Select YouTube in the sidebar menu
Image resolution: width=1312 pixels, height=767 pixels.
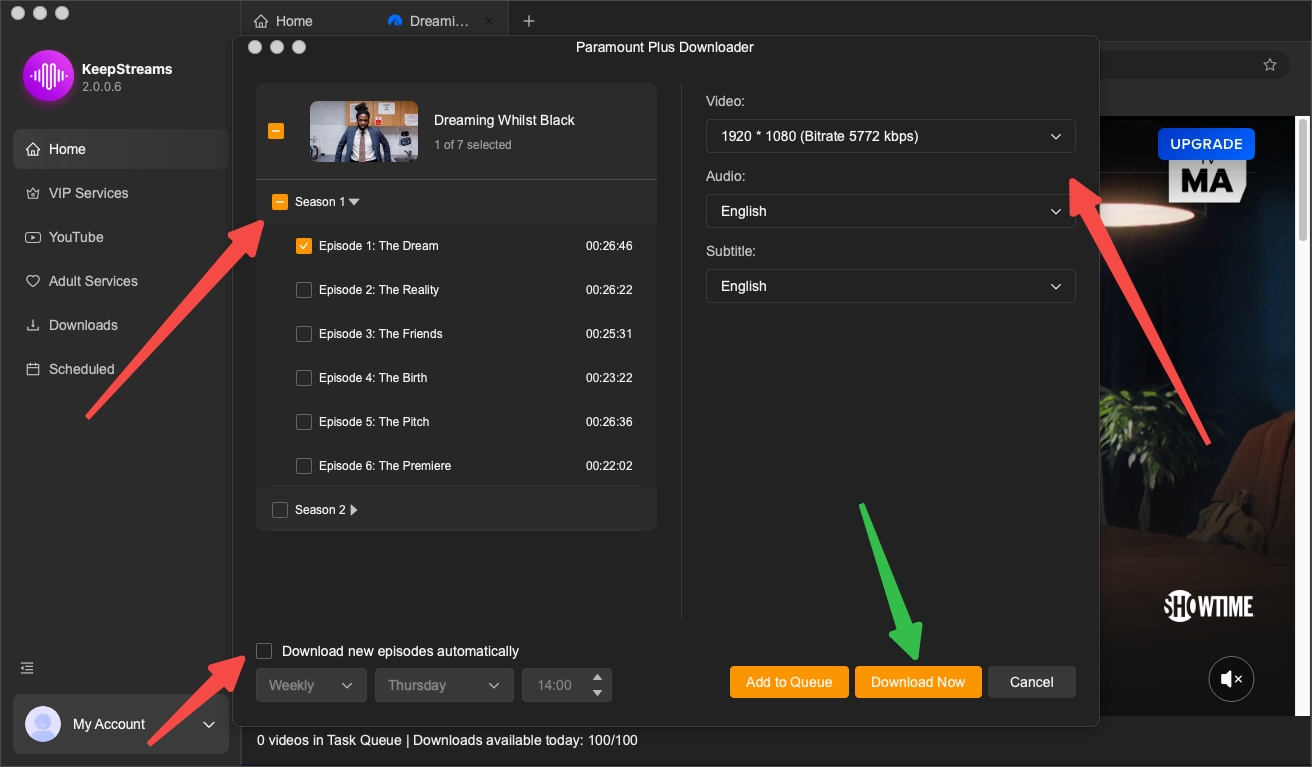(76, 237)
